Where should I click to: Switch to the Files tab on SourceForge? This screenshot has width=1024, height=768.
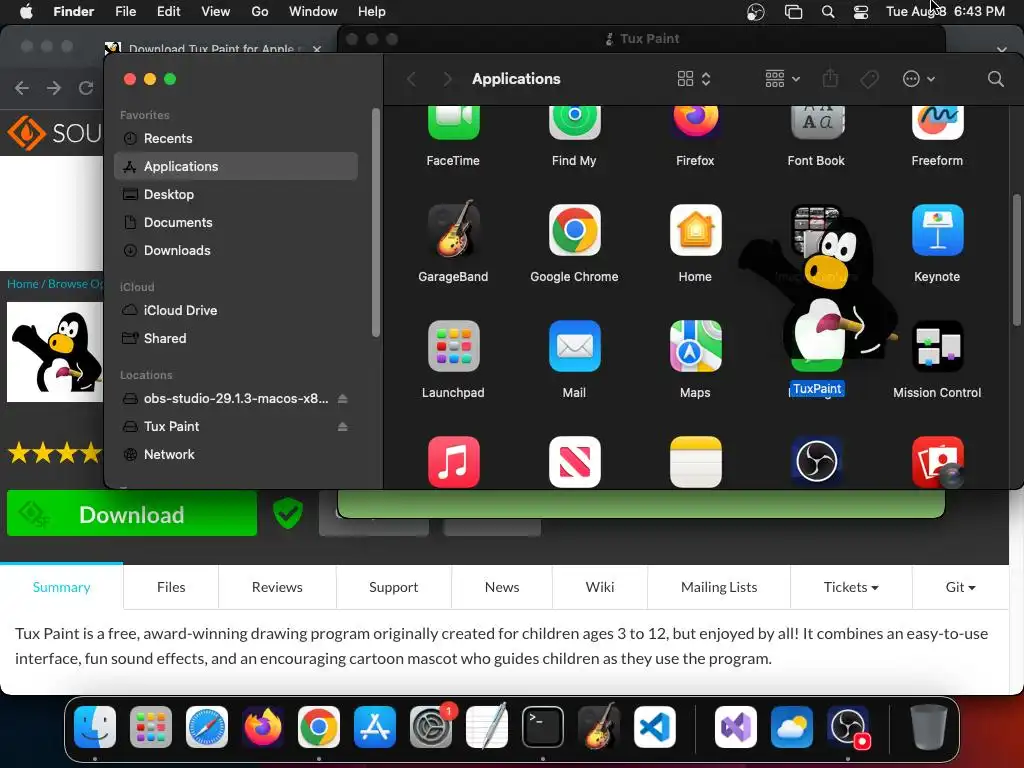(171, 587)
